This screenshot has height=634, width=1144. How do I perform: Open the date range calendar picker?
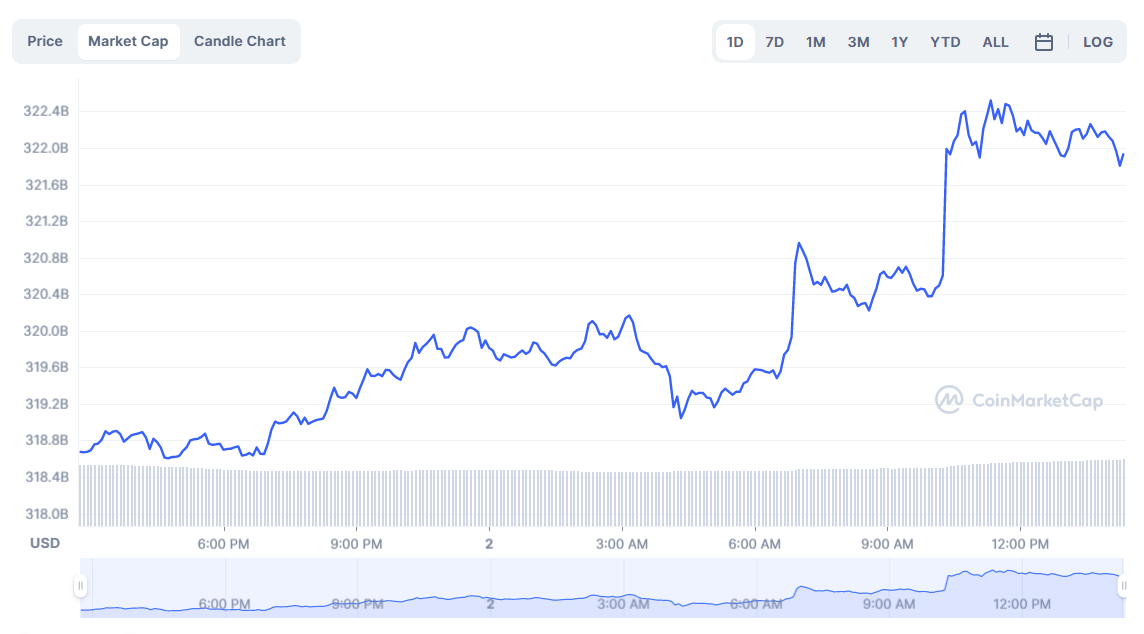[x=1043, y=41]
